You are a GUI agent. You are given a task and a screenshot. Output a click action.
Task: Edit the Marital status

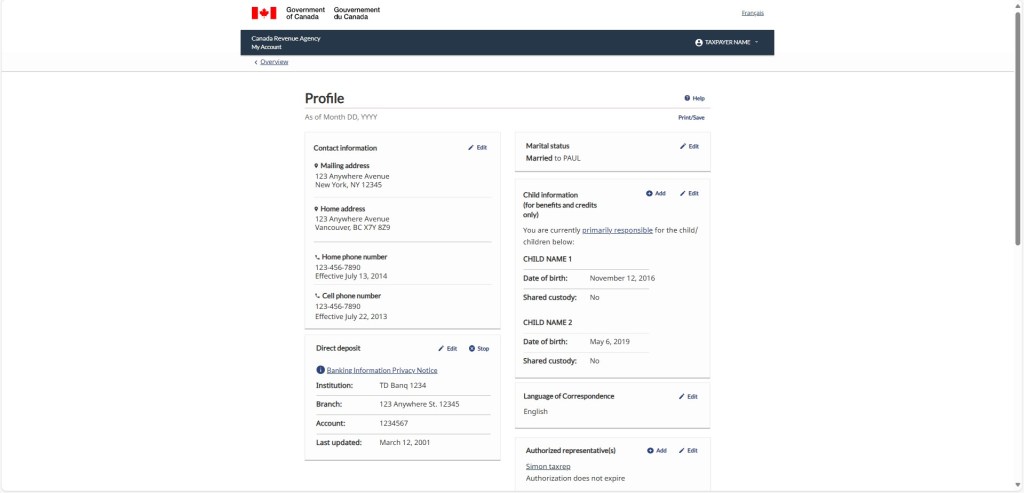[689, 146]
